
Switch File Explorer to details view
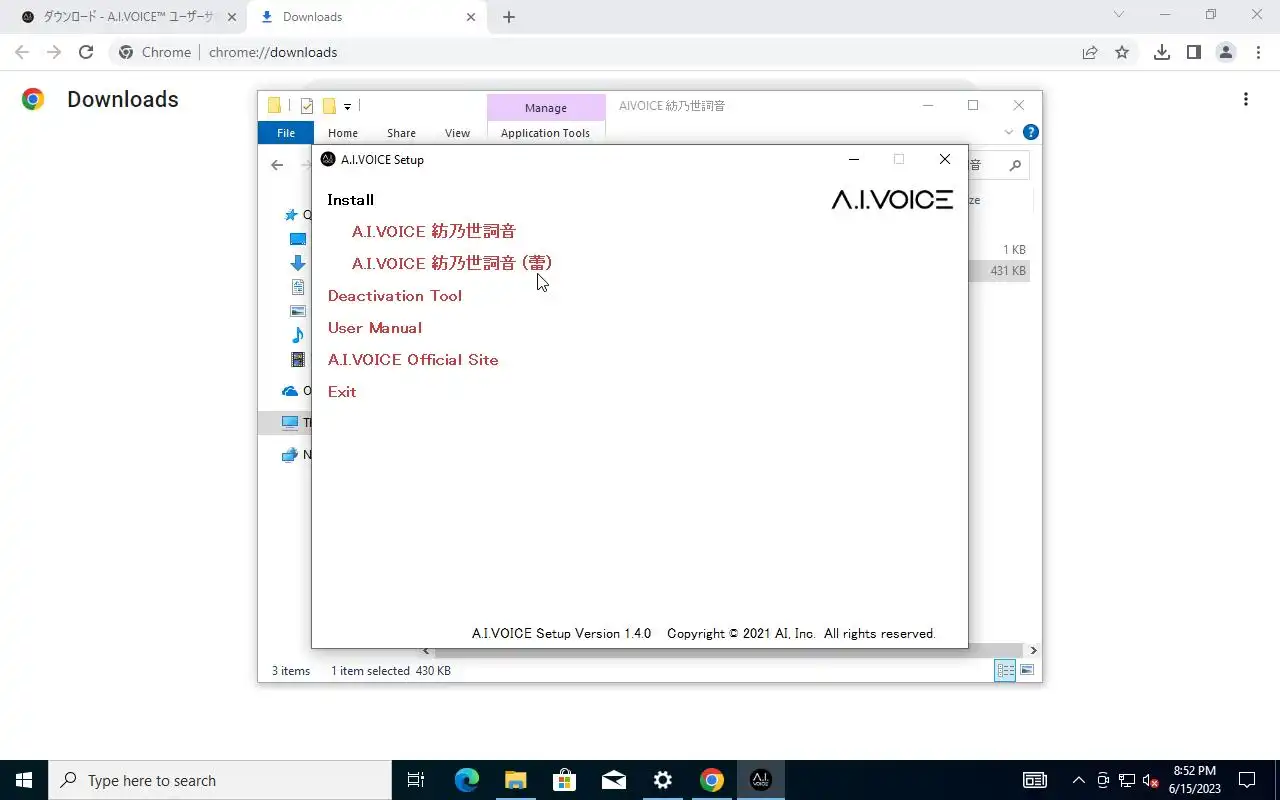(x=1005, y=671)
